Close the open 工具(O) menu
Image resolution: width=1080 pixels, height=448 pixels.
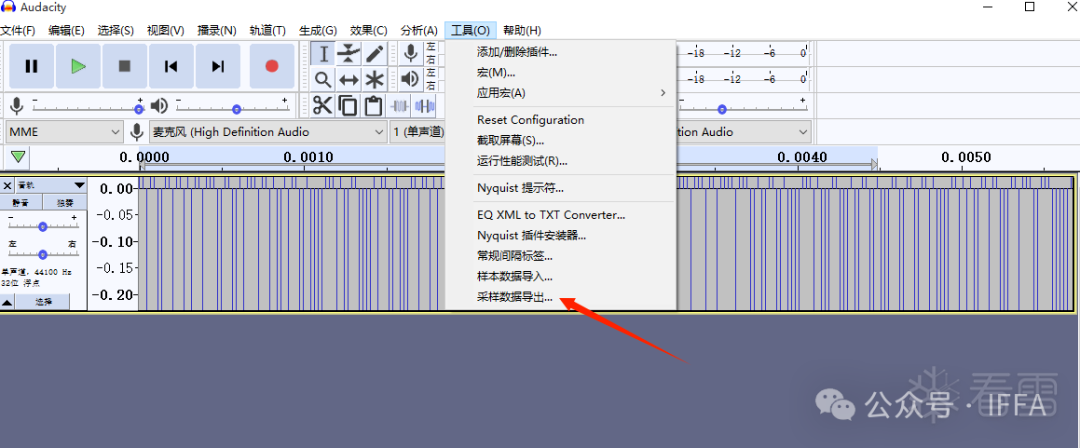(470, 30)
